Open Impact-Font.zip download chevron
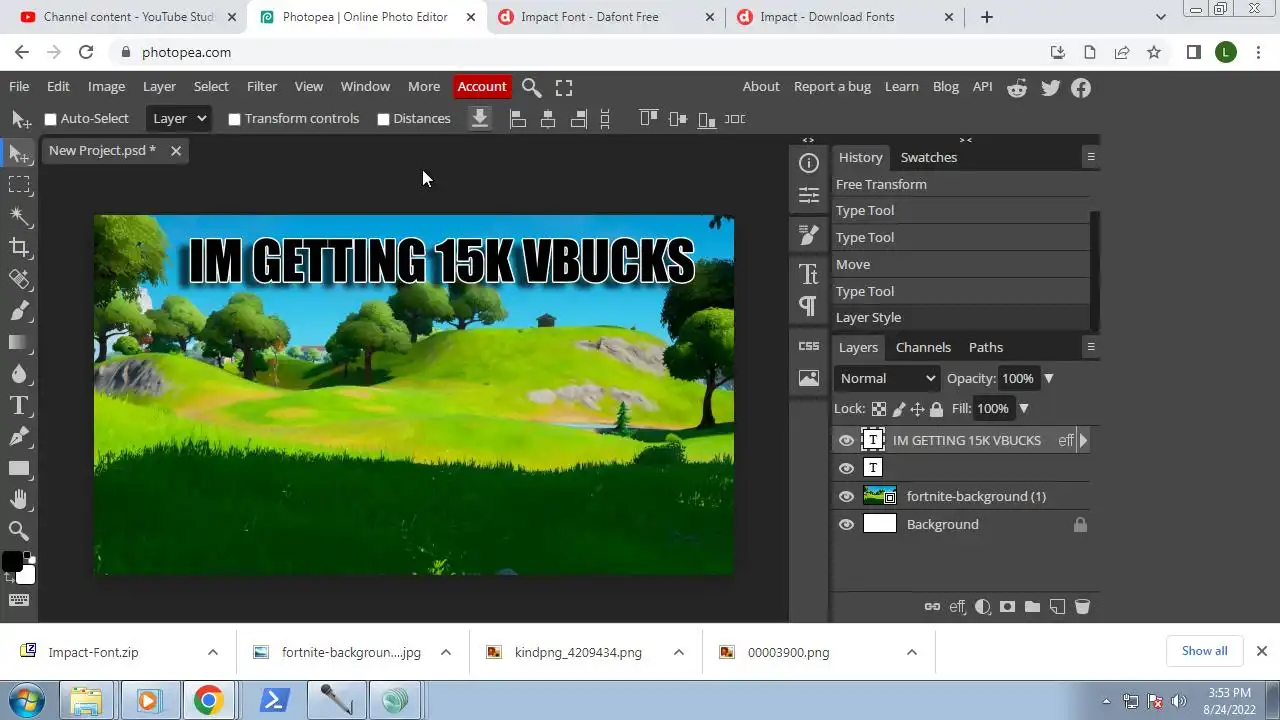Image resolution: width=1280 pixels, height=720 pixels. click(x=212, y=652)
